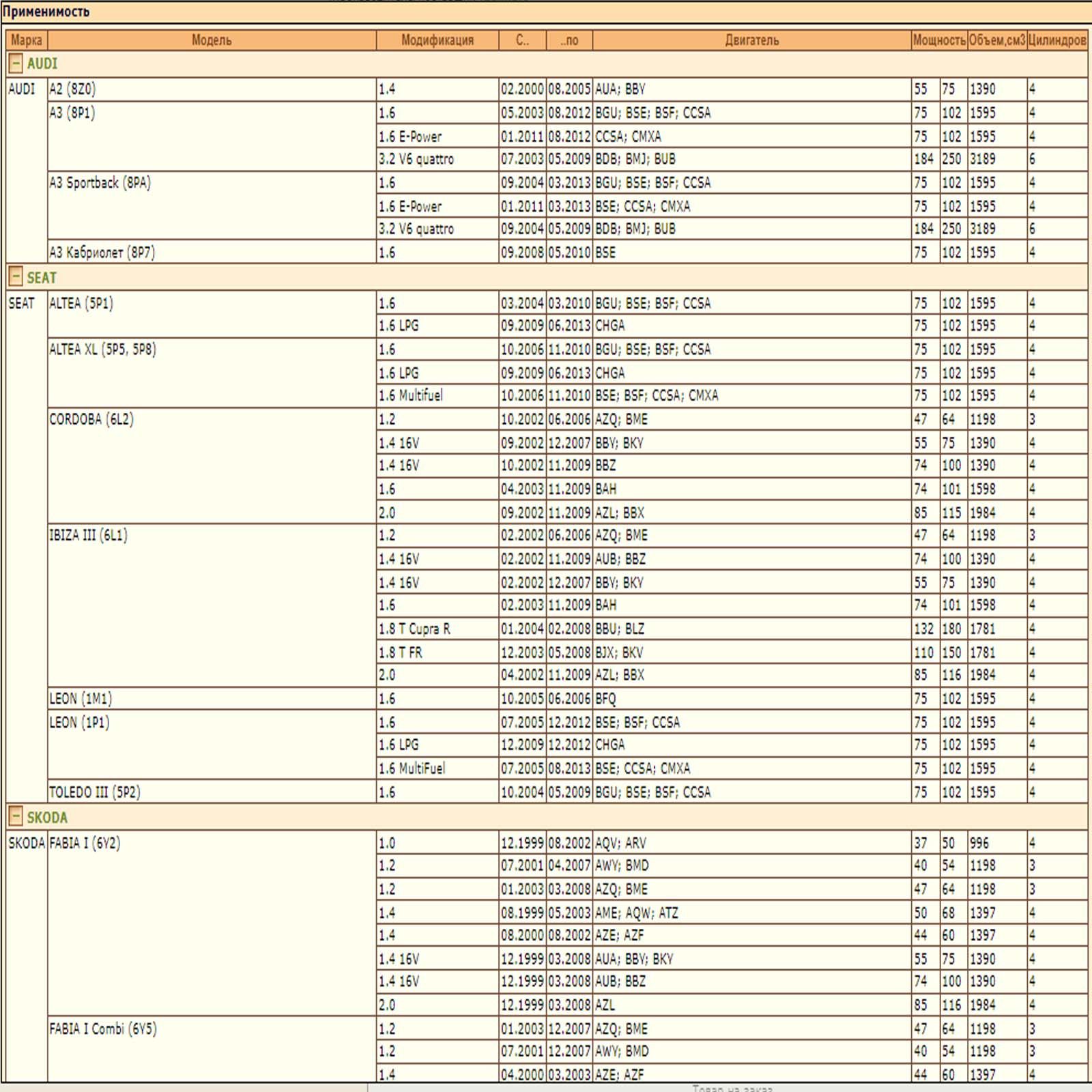Collapse the AUDI brand group
Screen dimensions: 1092x1092
(x=15, y=64)
